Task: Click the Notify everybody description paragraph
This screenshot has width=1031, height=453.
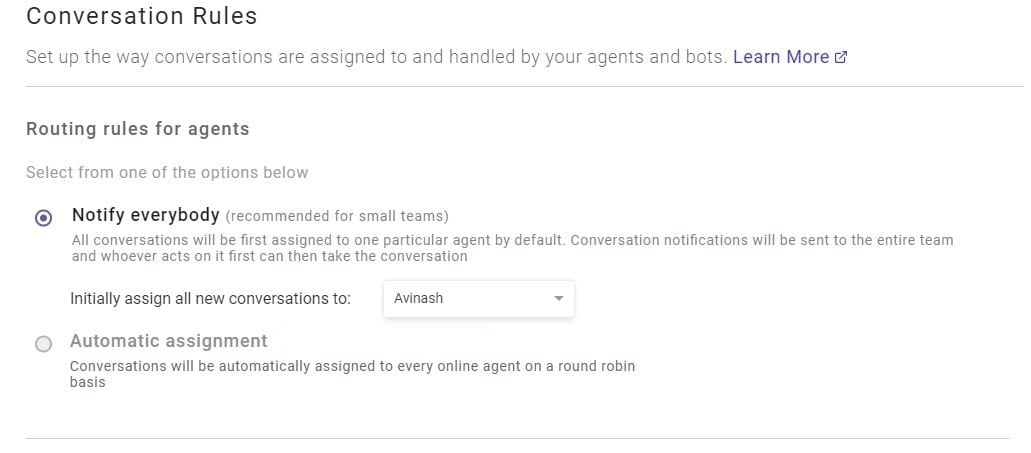Action: 512,248
